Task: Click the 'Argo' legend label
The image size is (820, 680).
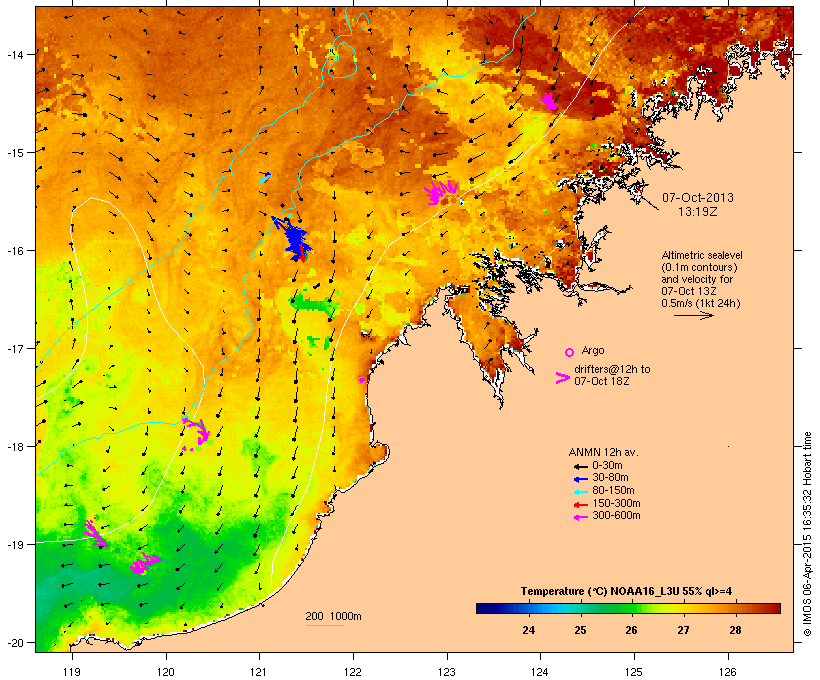Action: (x=593, y=350)
